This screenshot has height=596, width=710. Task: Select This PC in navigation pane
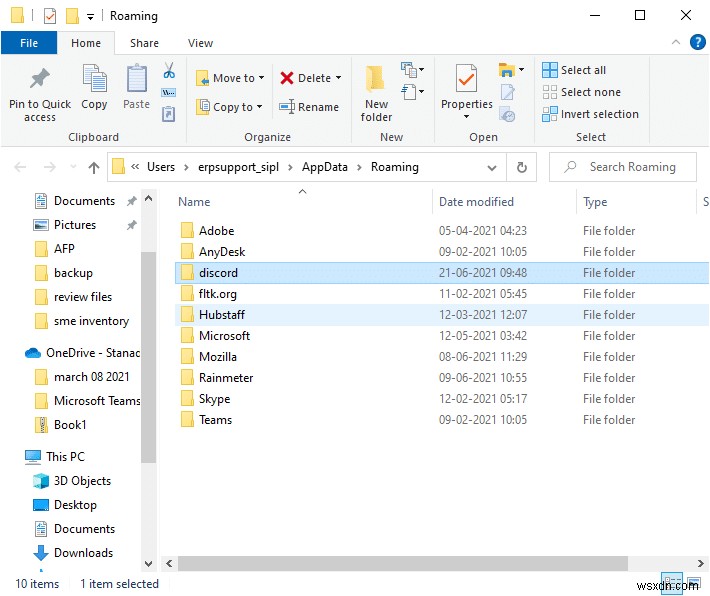click(x=55, y=457)
